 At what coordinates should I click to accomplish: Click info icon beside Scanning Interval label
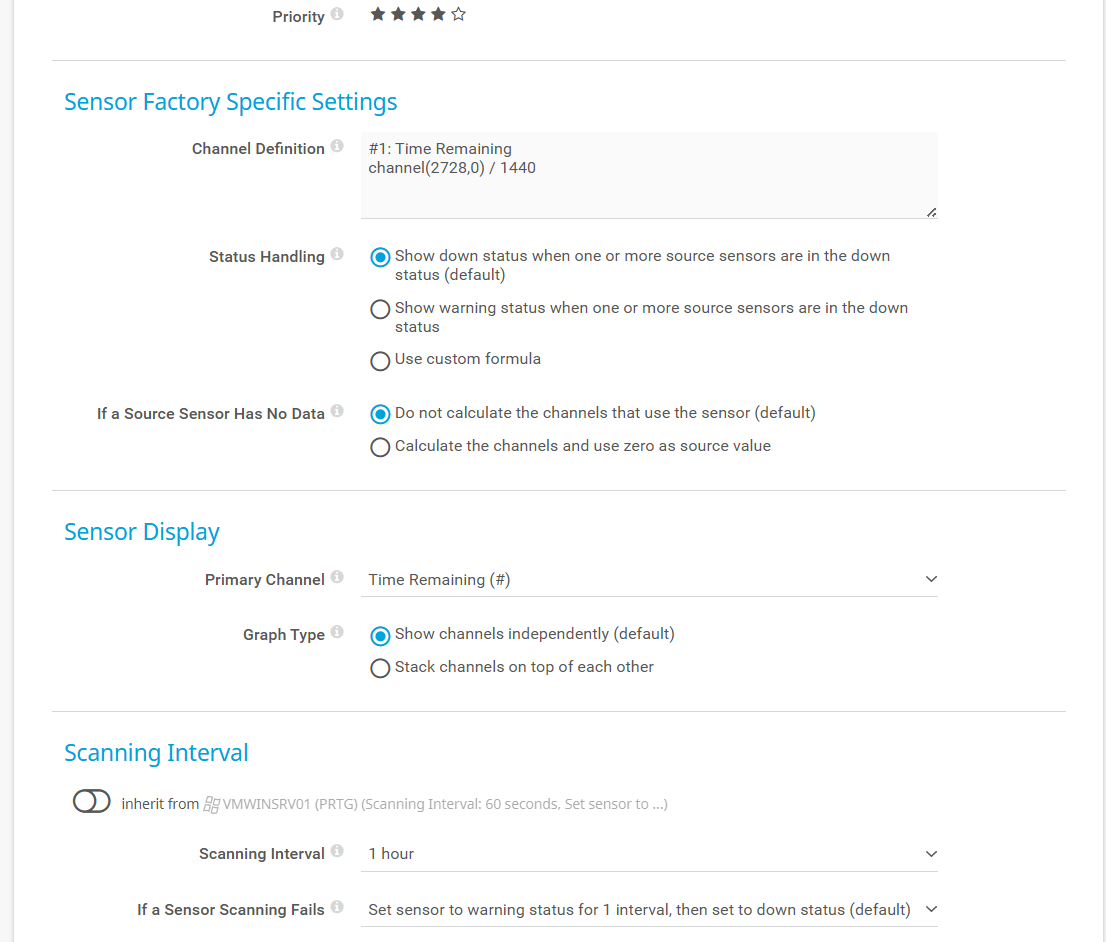[337, 852]
